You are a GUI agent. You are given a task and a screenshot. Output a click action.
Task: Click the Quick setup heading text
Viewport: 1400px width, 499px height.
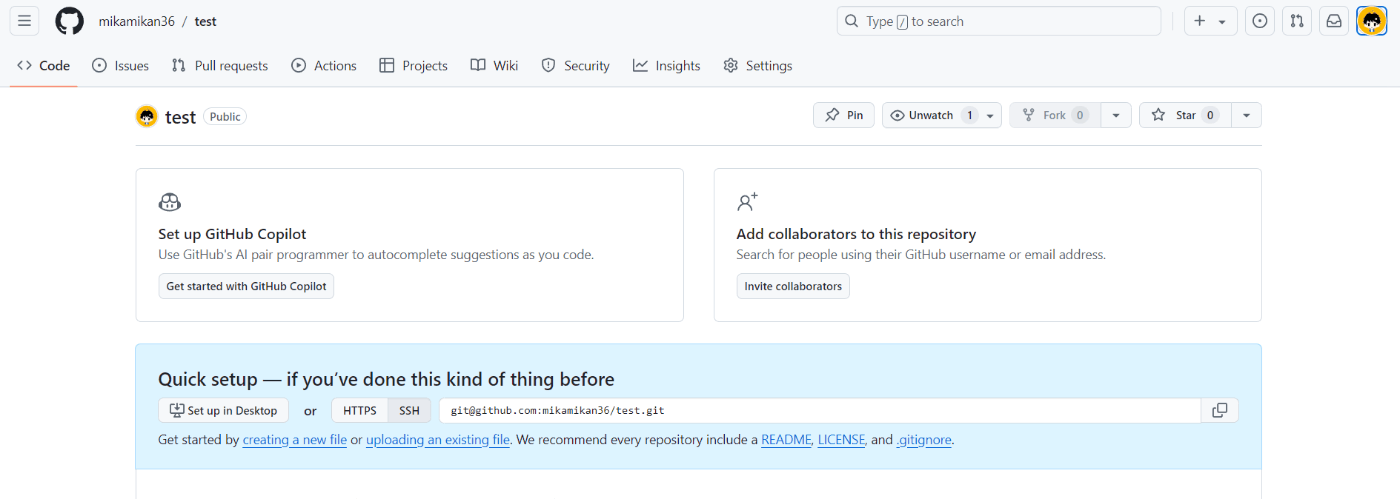pos(386,379)
